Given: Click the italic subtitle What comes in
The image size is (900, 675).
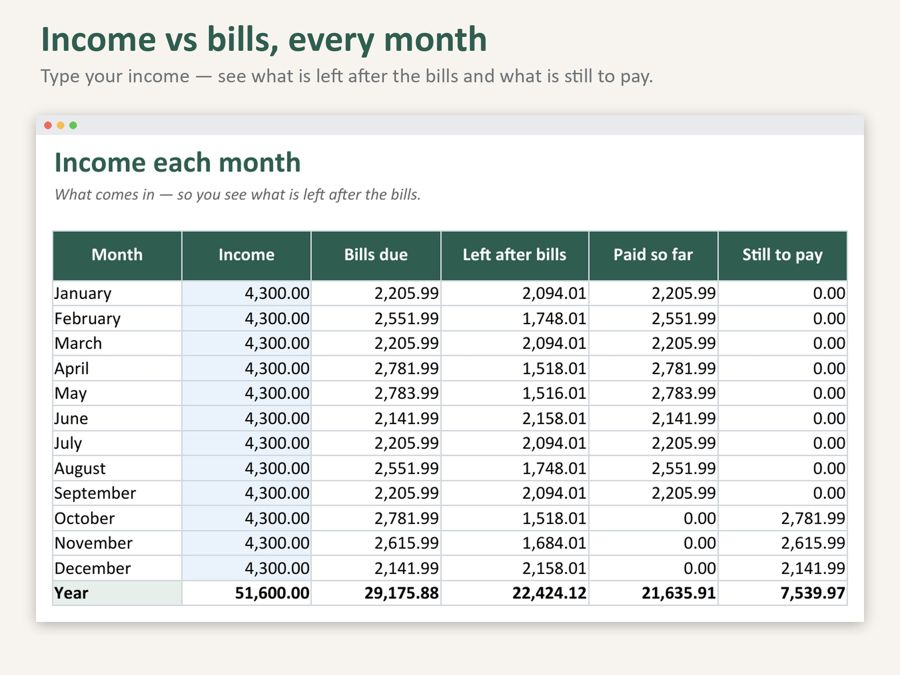Looking at the screenshot, I should (x=238, y=195).
